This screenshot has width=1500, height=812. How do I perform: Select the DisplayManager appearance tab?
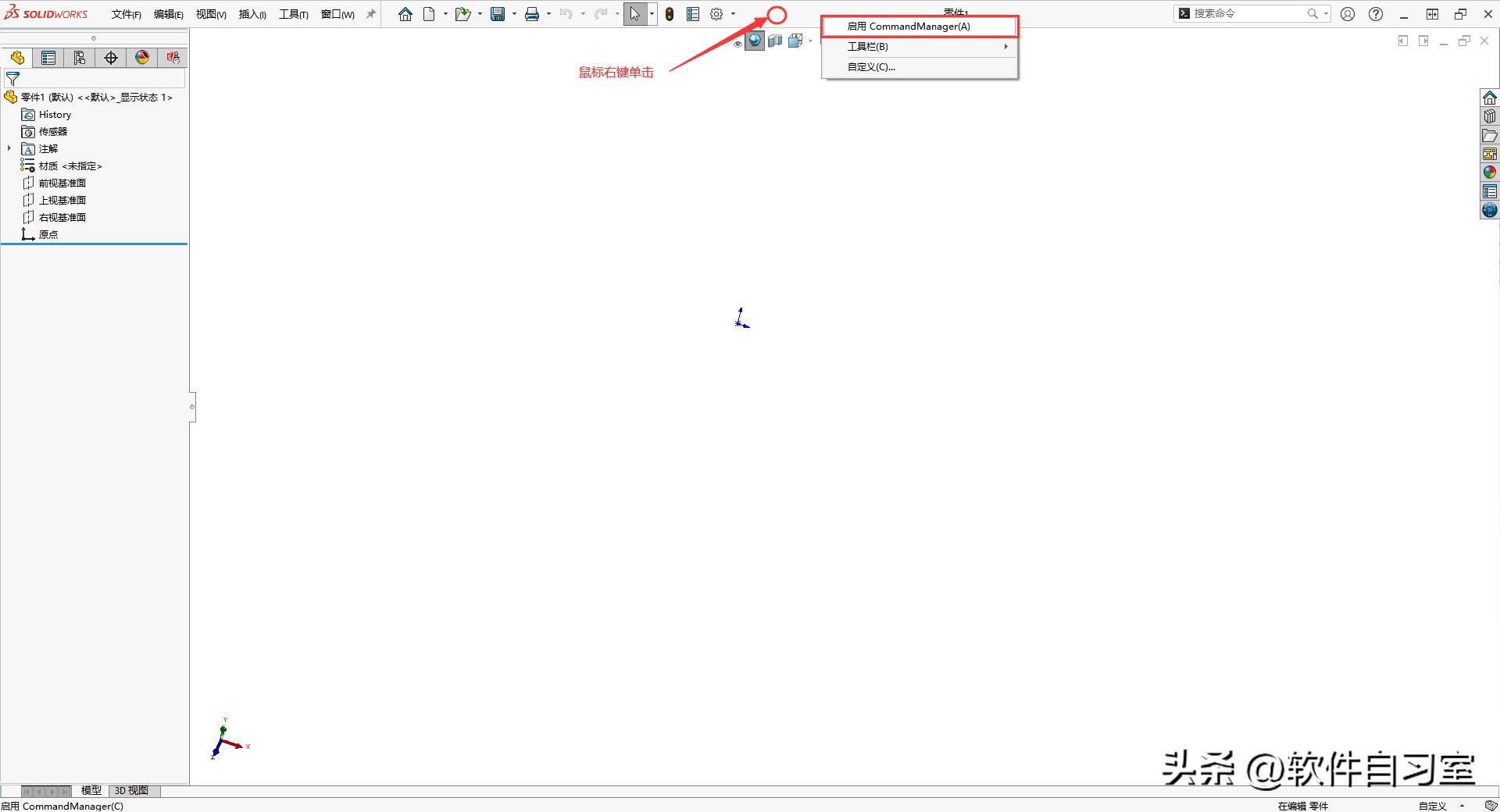point(141,58)
